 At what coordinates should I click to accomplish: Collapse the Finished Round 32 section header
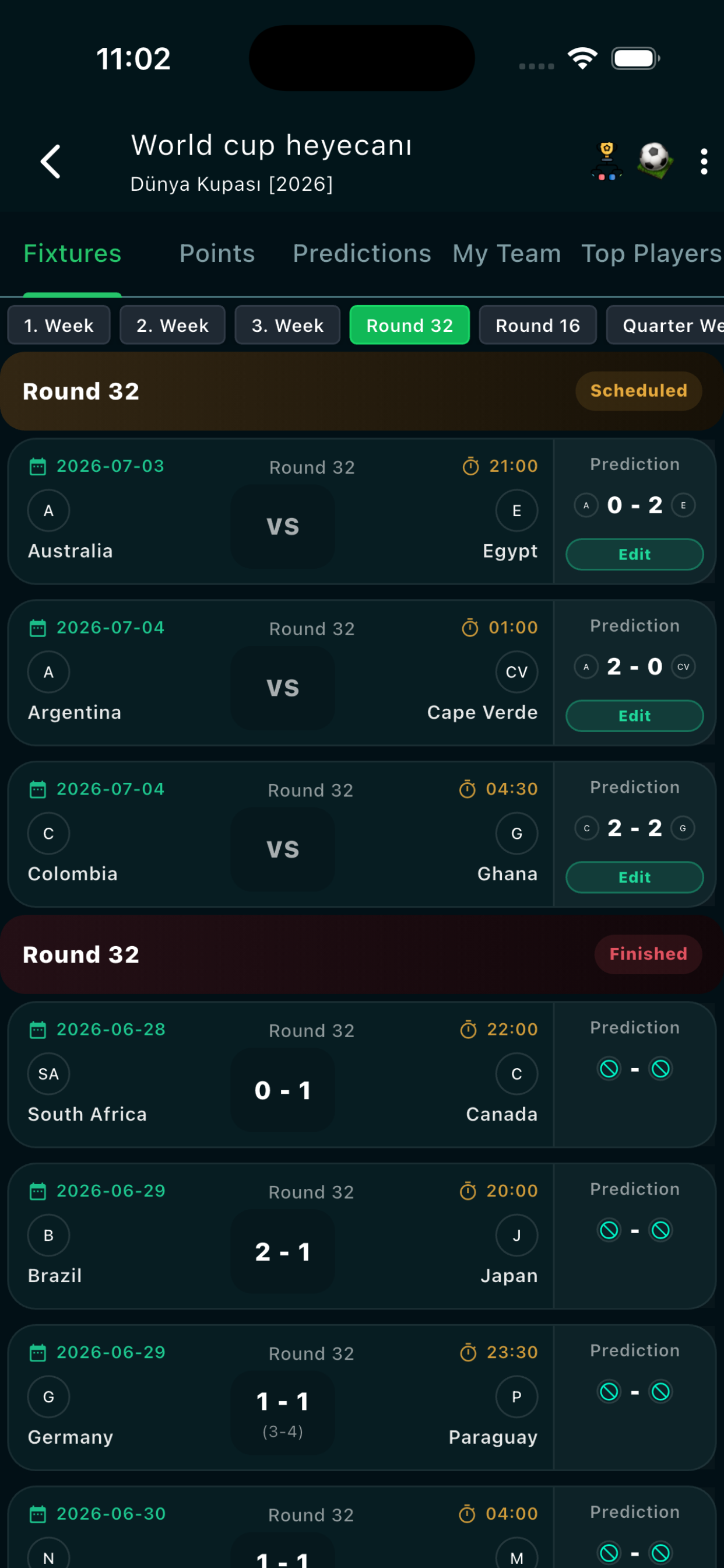pyautogui.click(x=362, y=954)
